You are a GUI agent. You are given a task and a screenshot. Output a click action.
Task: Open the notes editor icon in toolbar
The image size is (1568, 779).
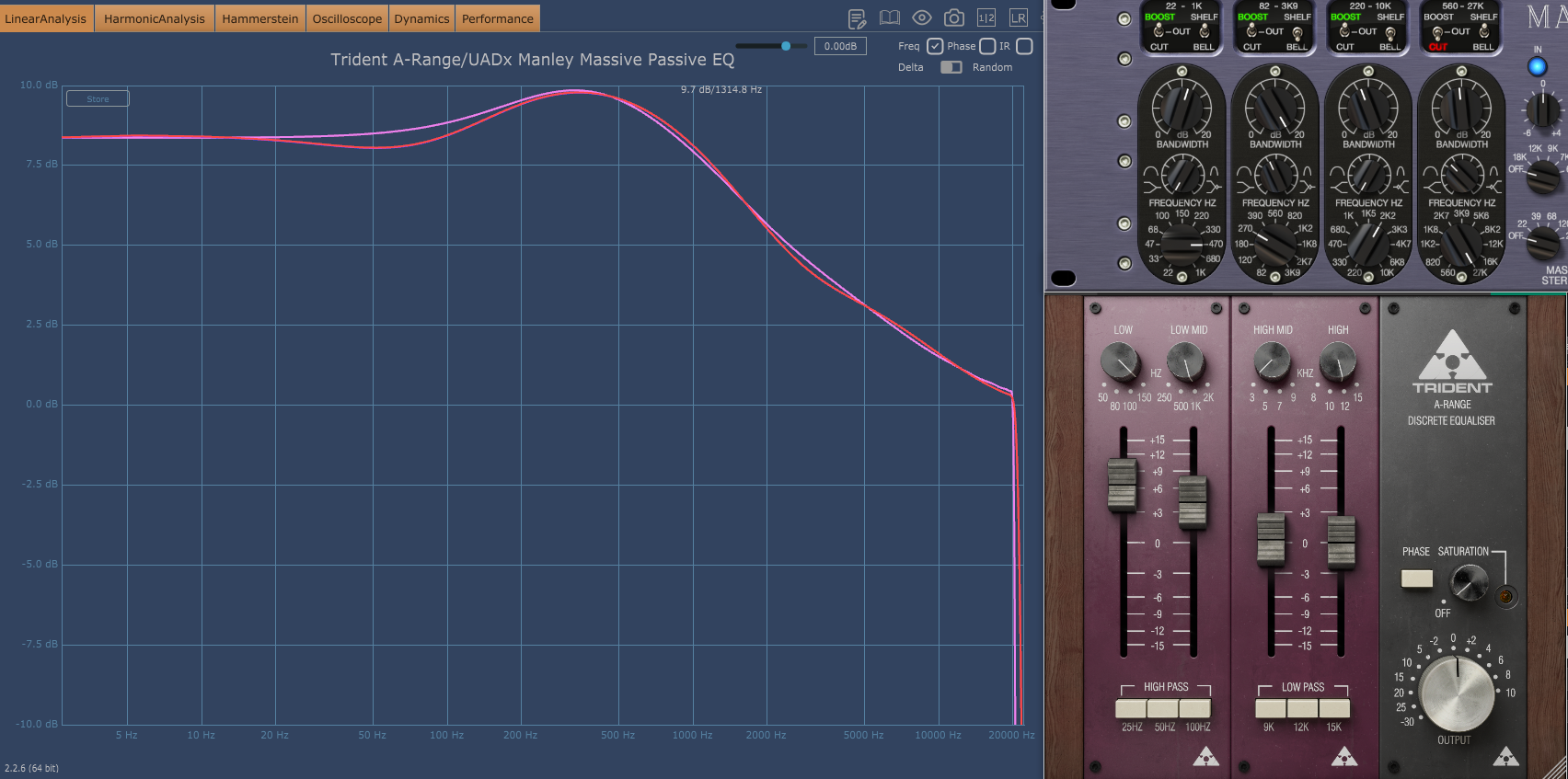point(857,18)
